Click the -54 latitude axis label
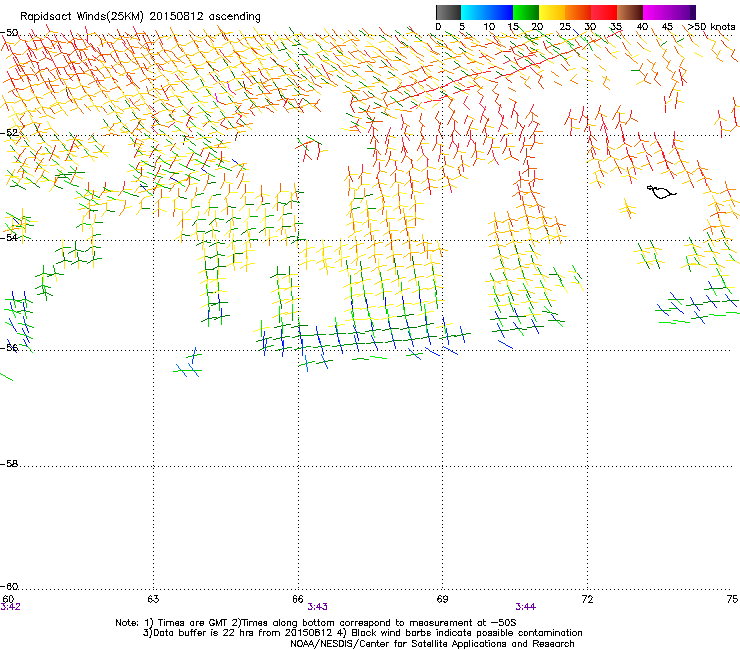 (x=9, y=237)
